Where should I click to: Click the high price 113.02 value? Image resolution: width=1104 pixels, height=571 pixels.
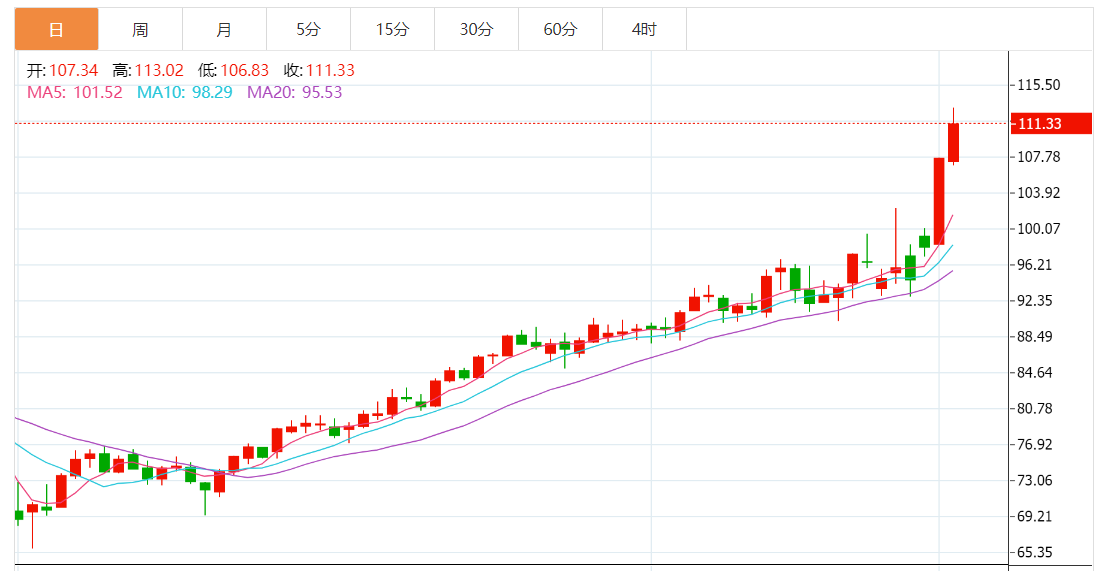(x=159, y=70)
